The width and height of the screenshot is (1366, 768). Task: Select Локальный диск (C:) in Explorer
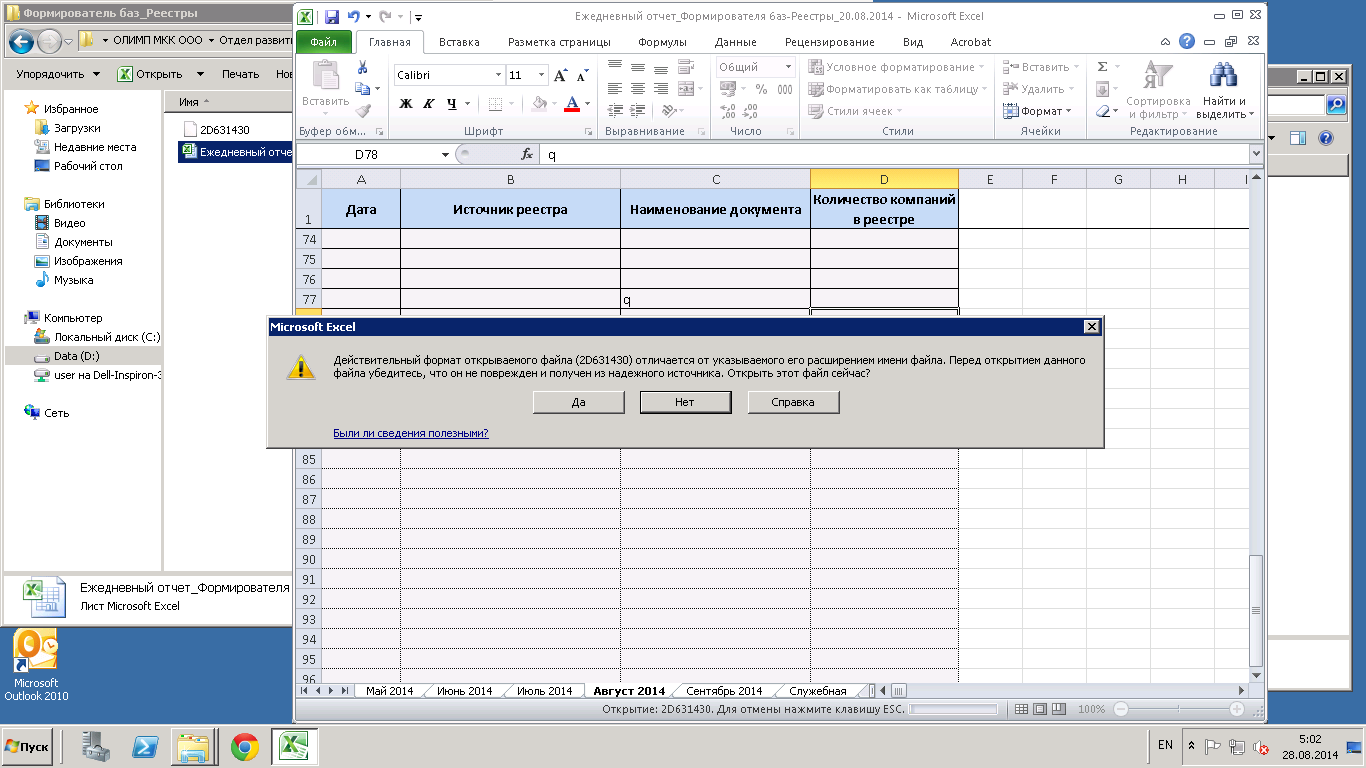click(x=107, y=337)
